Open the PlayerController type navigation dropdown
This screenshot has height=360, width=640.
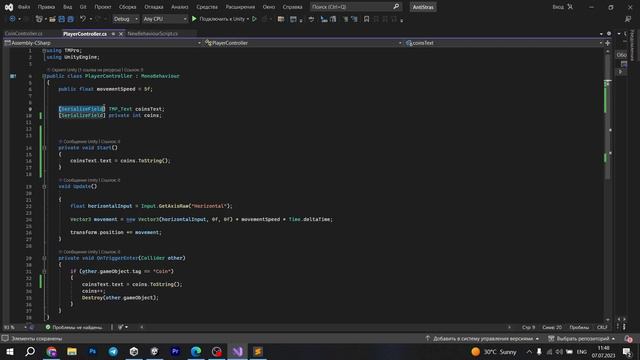point(302,43)
